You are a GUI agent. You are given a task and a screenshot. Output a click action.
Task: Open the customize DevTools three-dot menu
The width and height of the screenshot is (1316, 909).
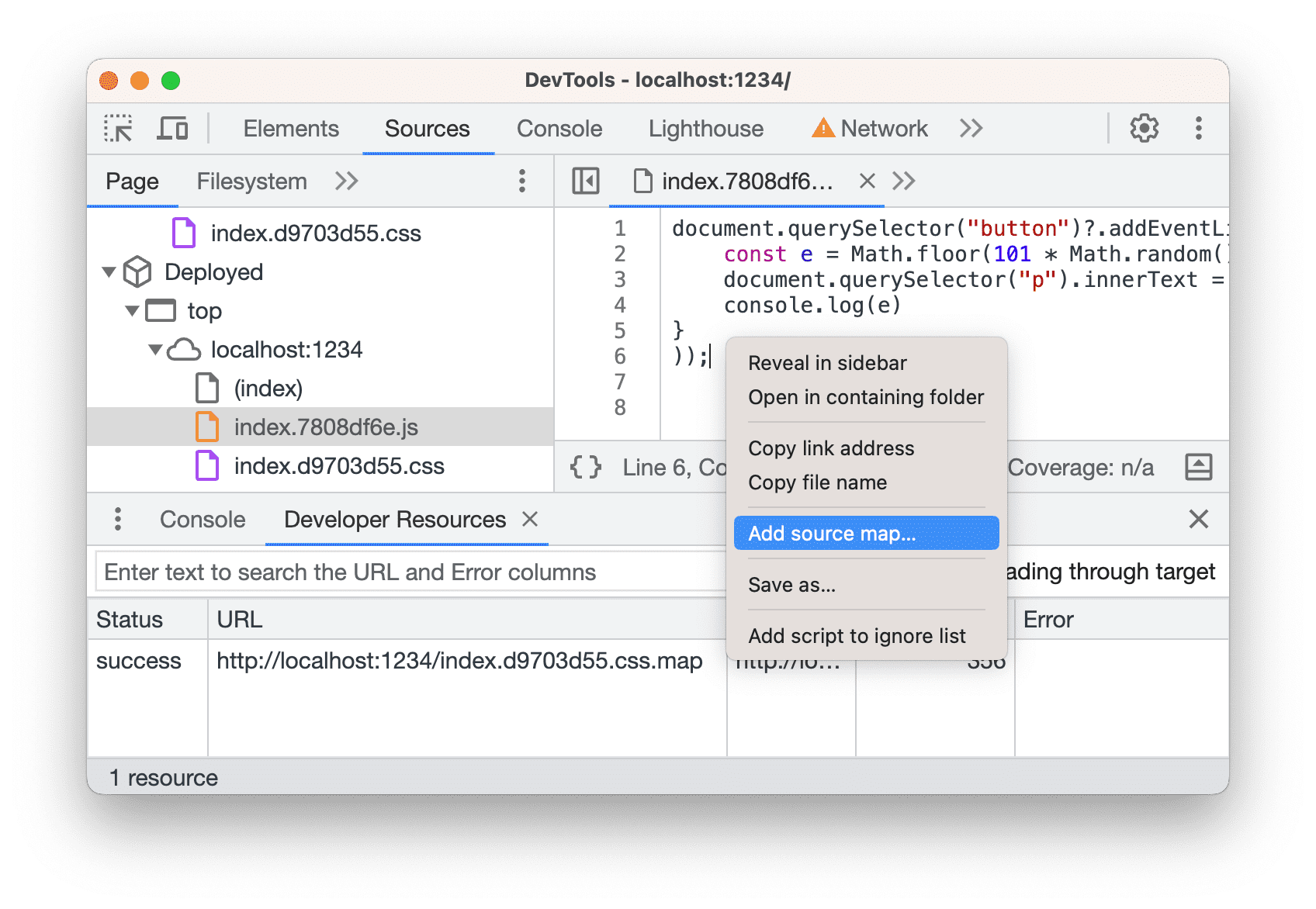coord(1200,128)
